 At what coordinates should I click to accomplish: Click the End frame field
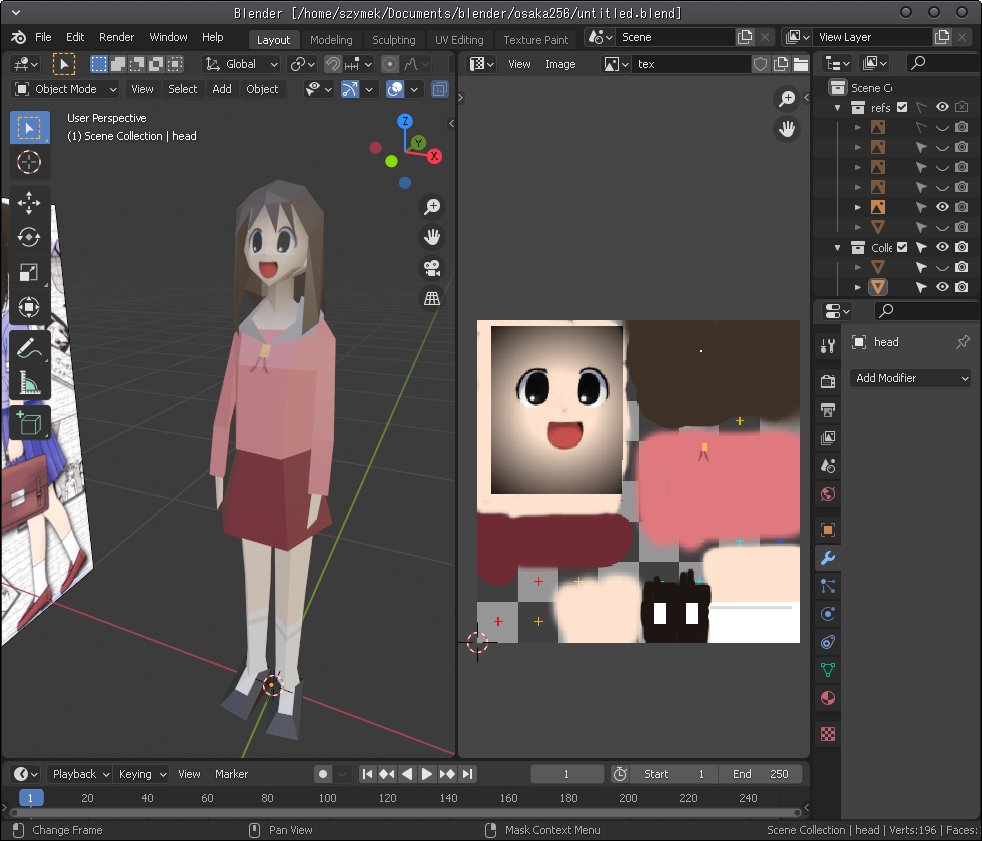761,774
